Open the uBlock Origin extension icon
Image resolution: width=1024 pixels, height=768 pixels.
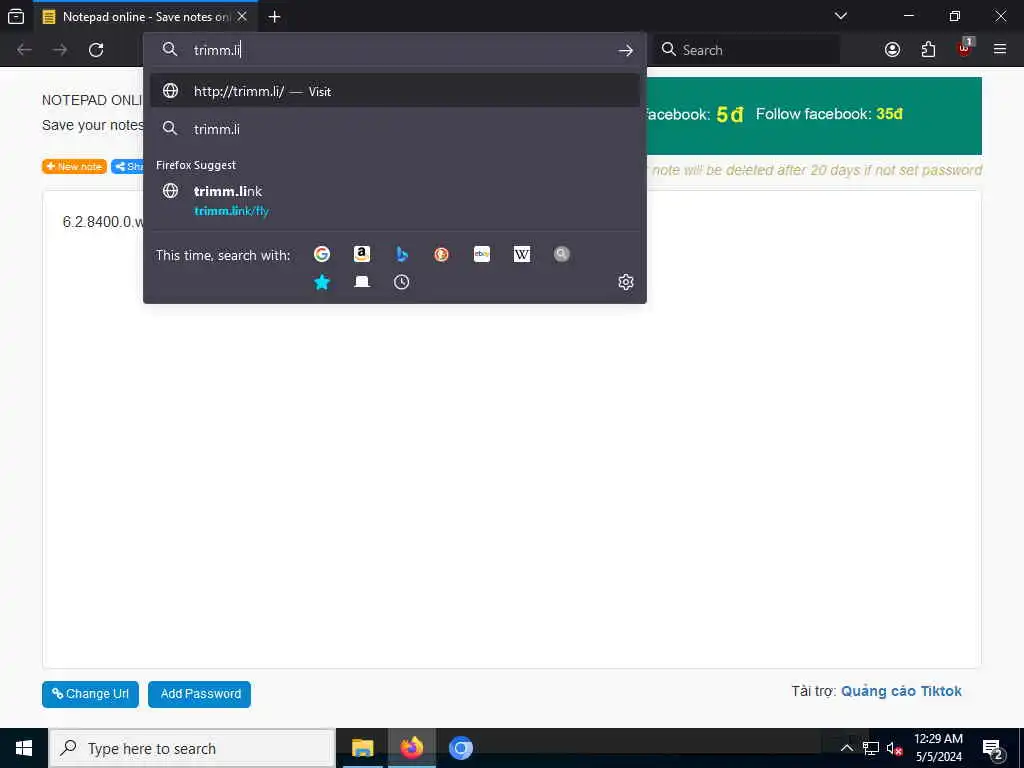tap(965, 48)
